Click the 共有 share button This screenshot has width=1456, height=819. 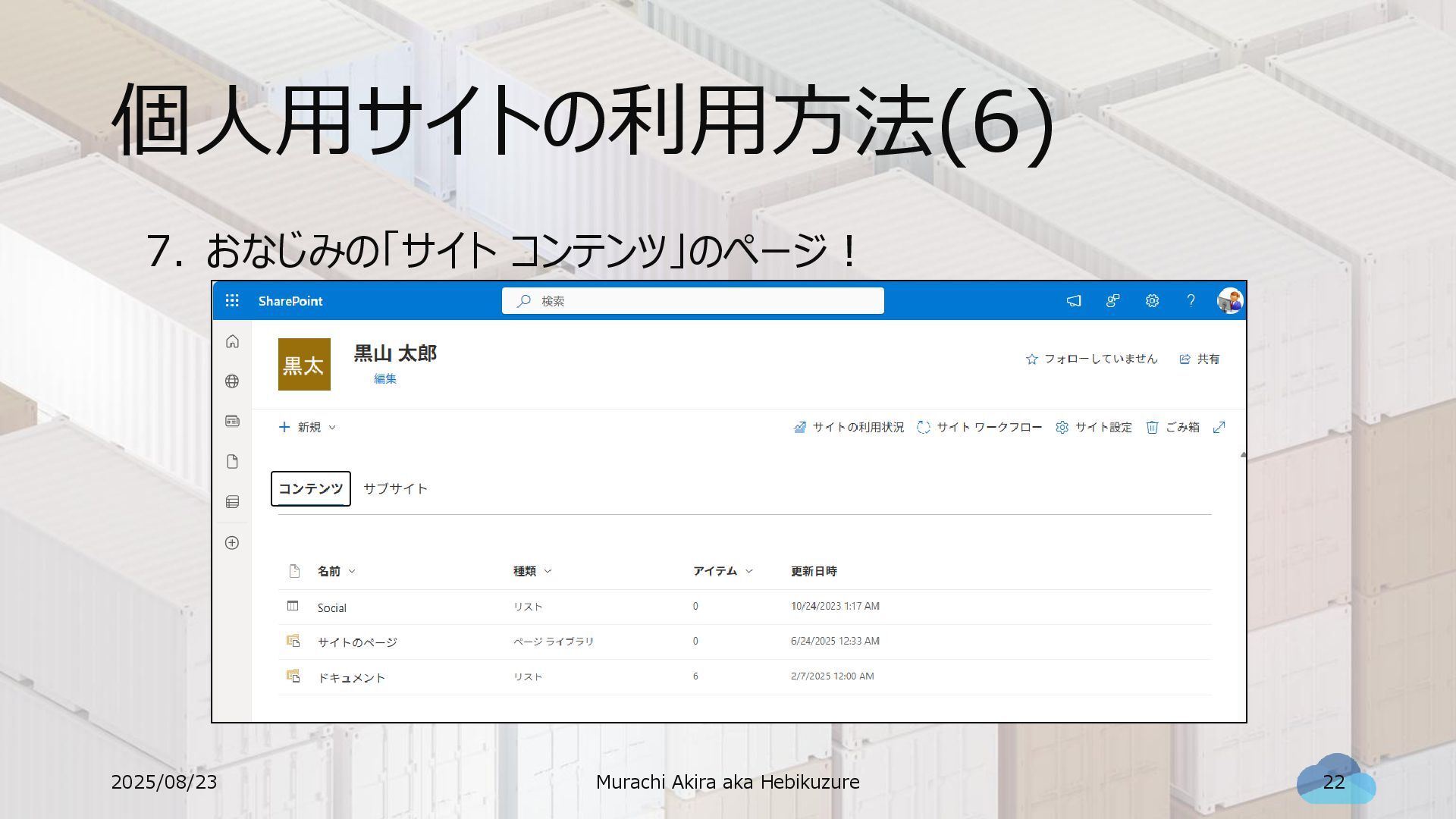point(1200,359)
